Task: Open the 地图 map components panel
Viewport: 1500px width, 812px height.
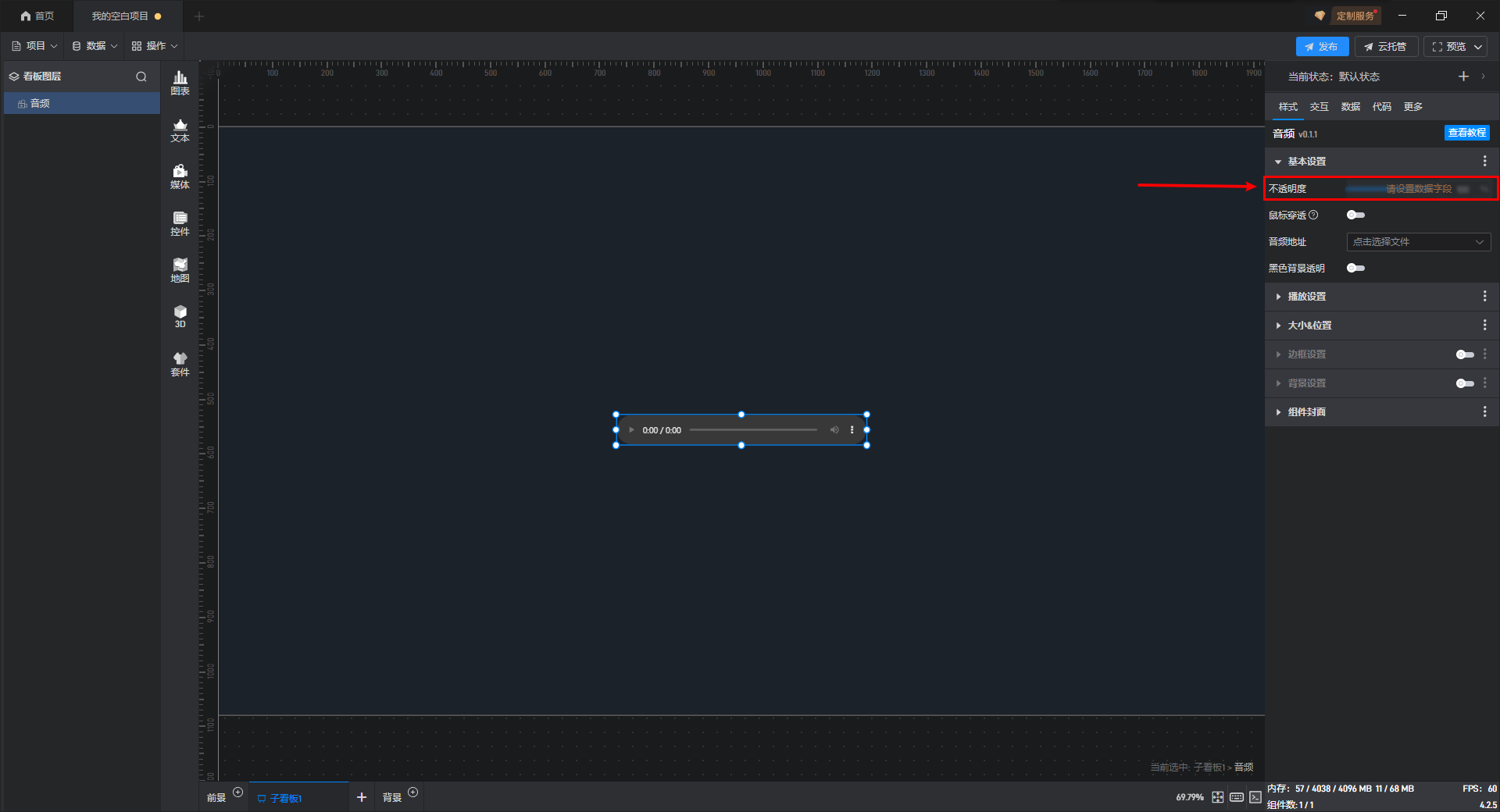Action: pos(180,270)
